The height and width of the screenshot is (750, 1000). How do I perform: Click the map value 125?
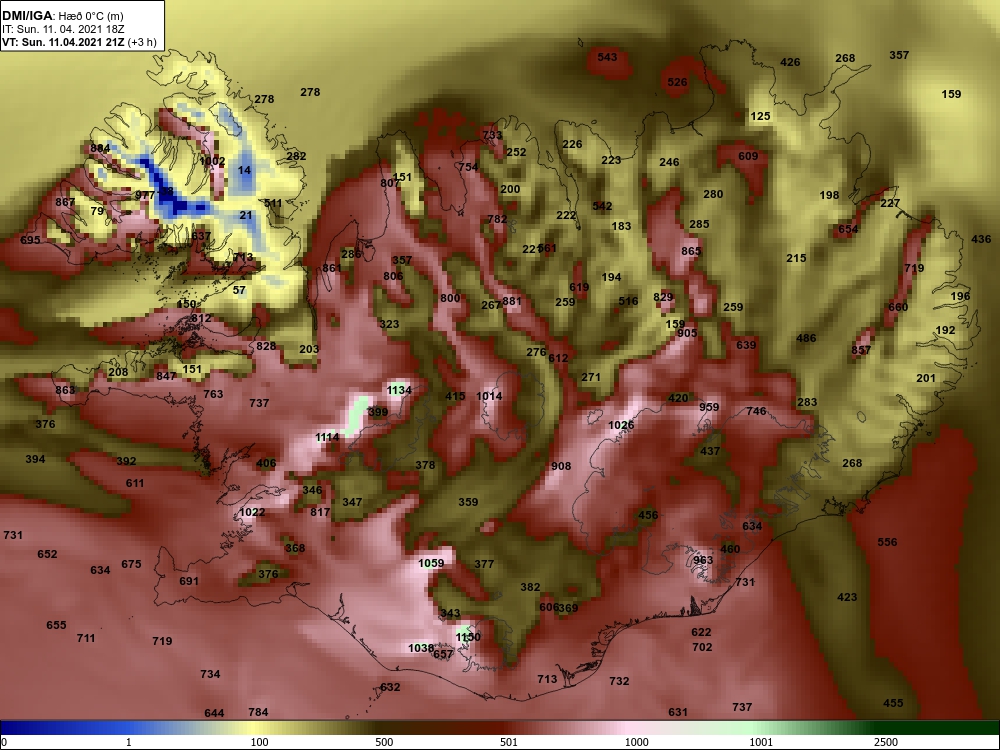tap(760, 117)
